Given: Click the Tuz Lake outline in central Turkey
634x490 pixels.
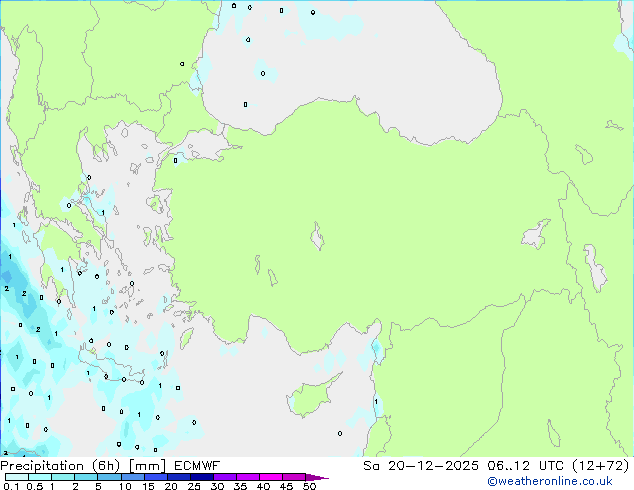Looking at the screenshot, I should tap(317, 236).
